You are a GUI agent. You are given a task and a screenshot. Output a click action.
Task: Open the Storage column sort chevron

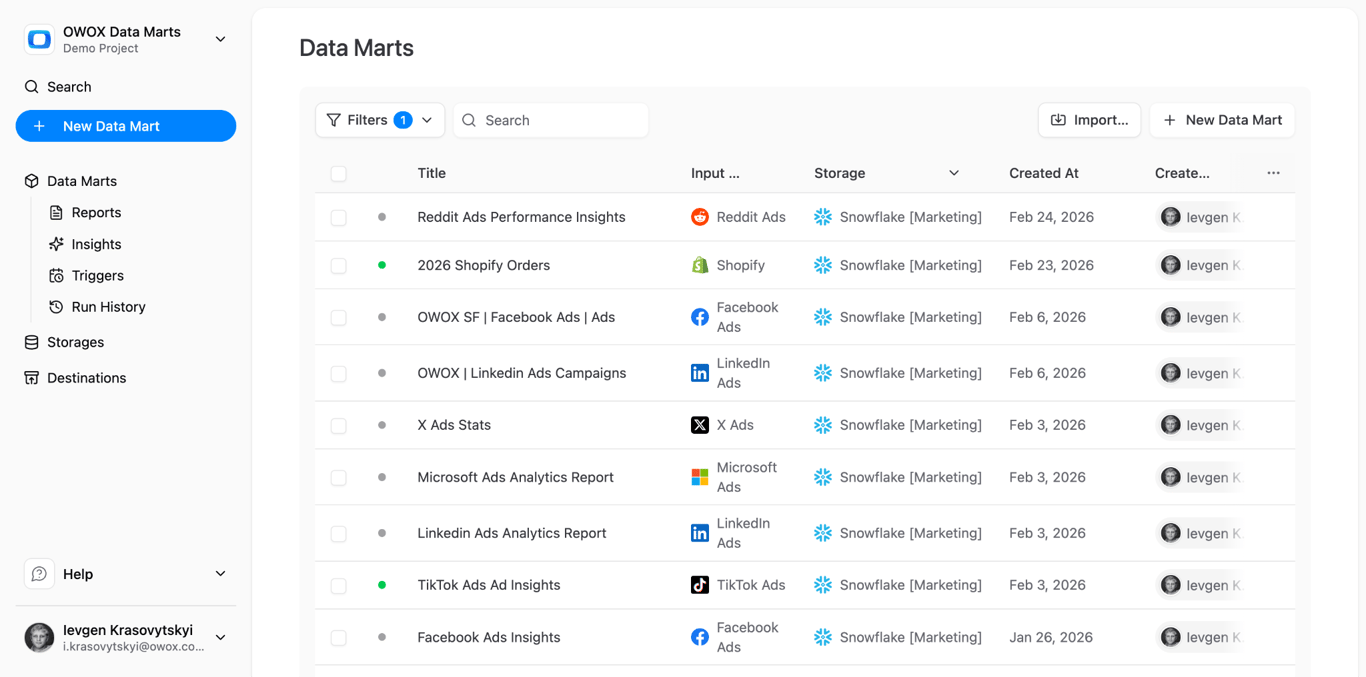pos(954,173)
